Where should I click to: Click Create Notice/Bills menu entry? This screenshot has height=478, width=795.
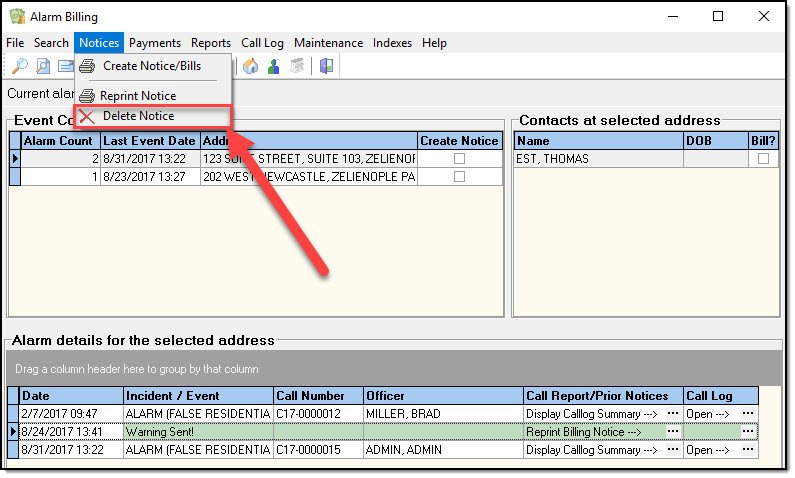pyautogui.click(x=151, y=66)
